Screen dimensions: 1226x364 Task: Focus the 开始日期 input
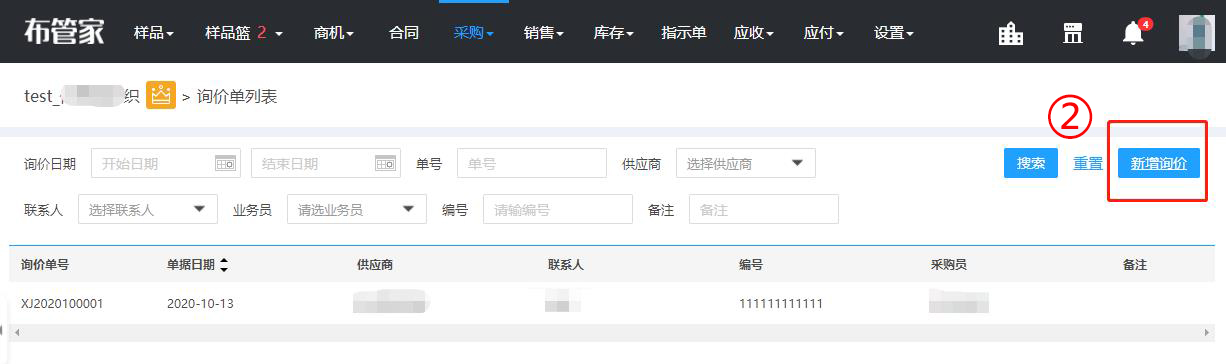166,163
